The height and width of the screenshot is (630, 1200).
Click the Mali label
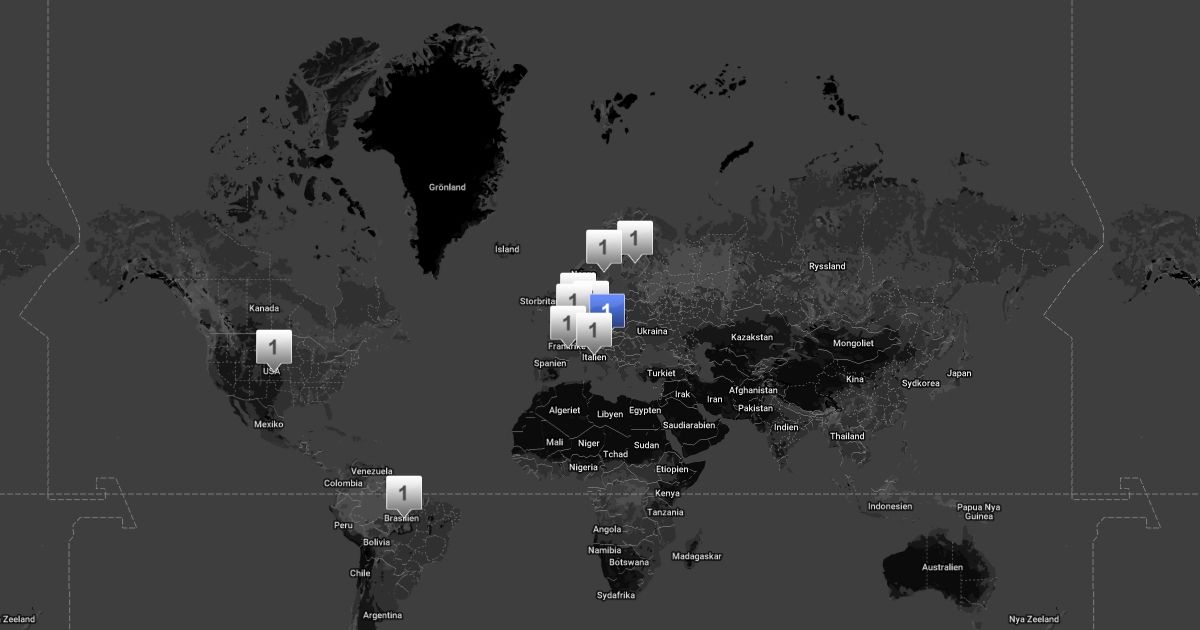[x=554, y=442]
